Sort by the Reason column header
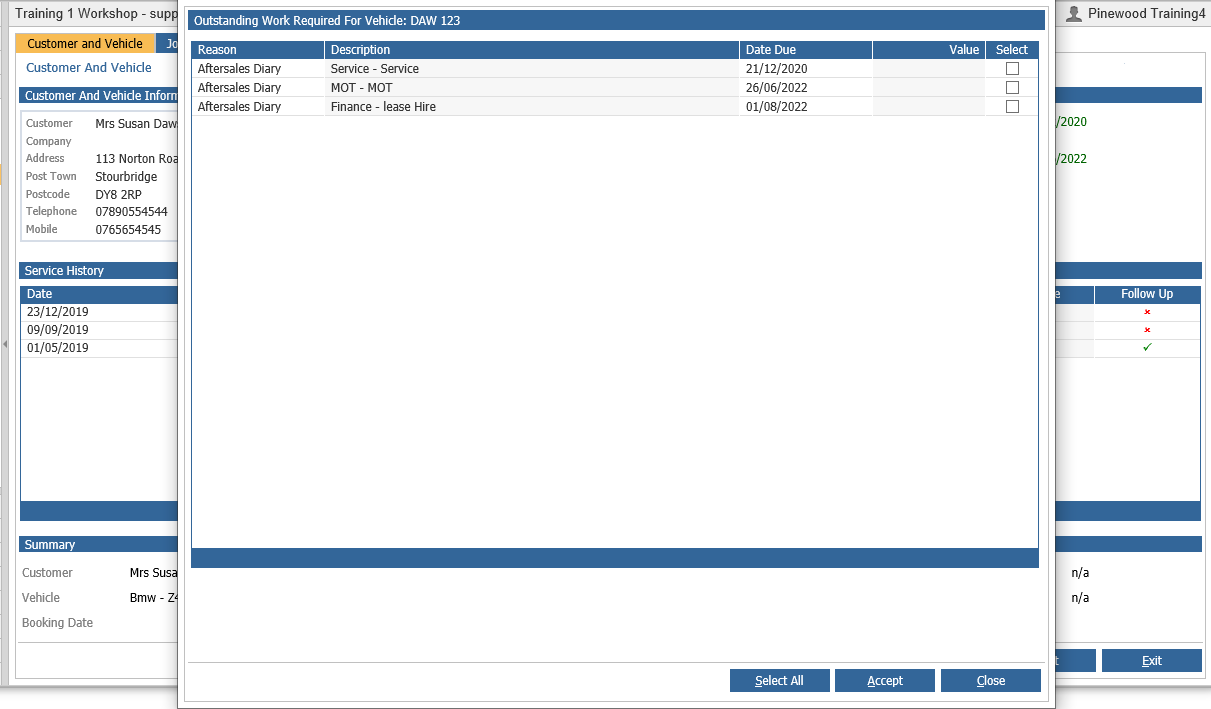The width and height of the screenshot is (1211, 709). click(258, 50)
